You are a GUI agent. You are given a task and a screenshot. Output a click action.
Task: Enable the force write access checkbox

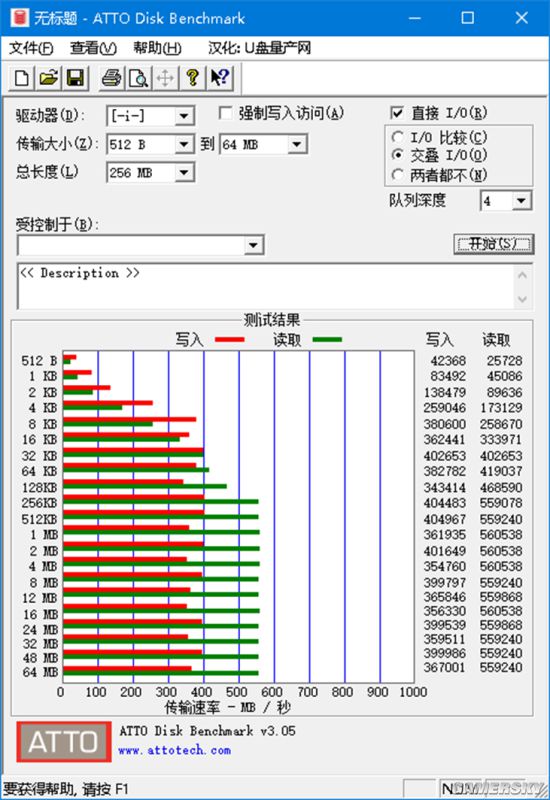[x=225, y=113]
